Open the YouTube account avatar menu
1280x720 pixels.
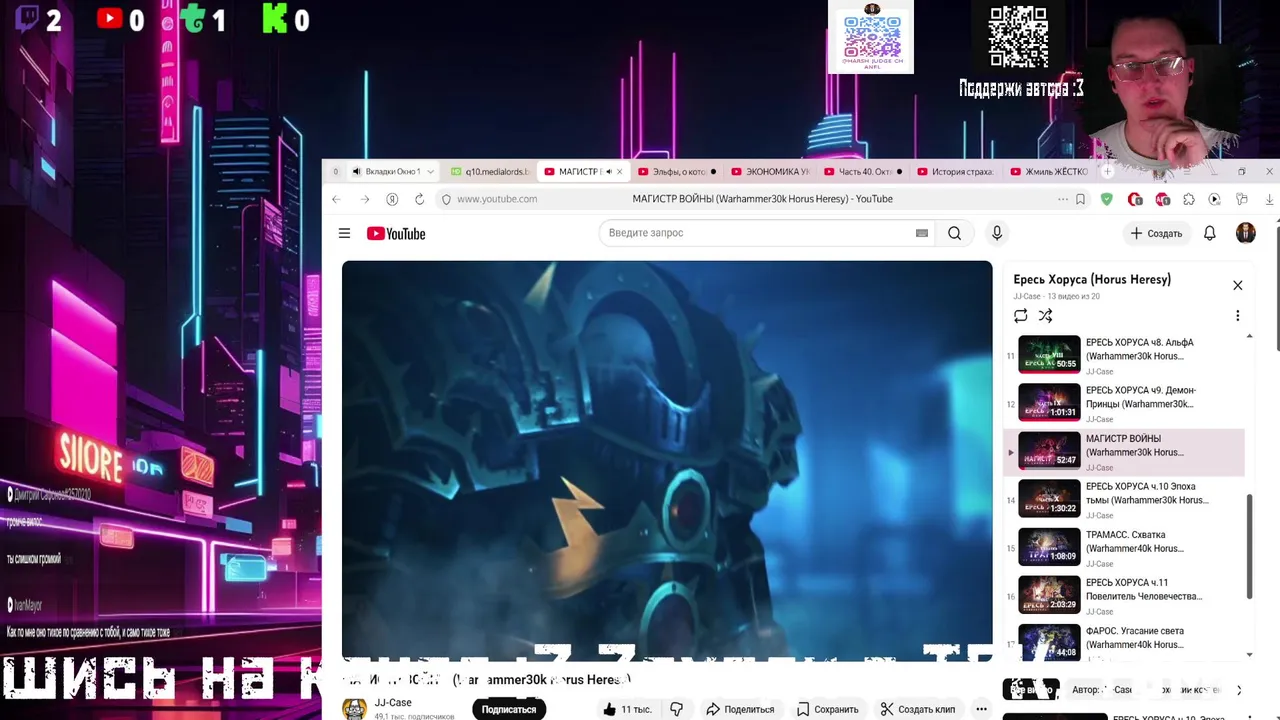[1245, 233]
